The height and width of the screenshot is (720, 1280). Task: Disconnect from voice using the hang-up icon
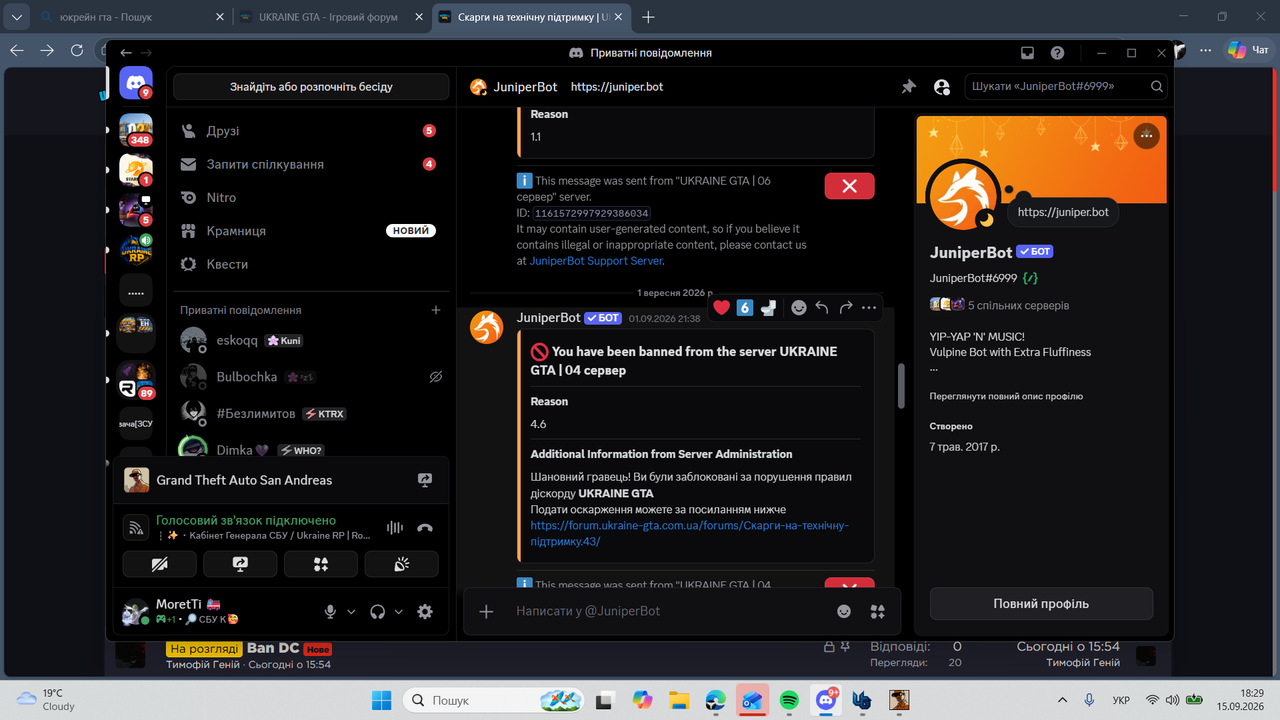click(425, 528)
